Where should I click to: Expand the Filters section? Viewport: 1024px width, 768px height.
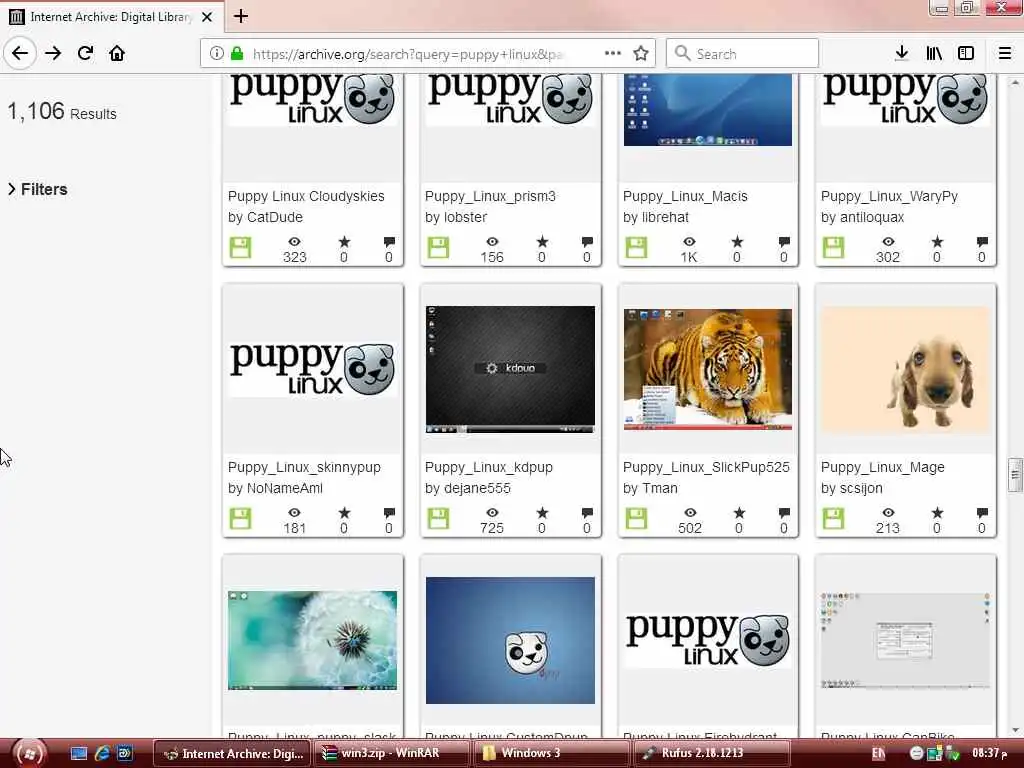coord(38,189)
